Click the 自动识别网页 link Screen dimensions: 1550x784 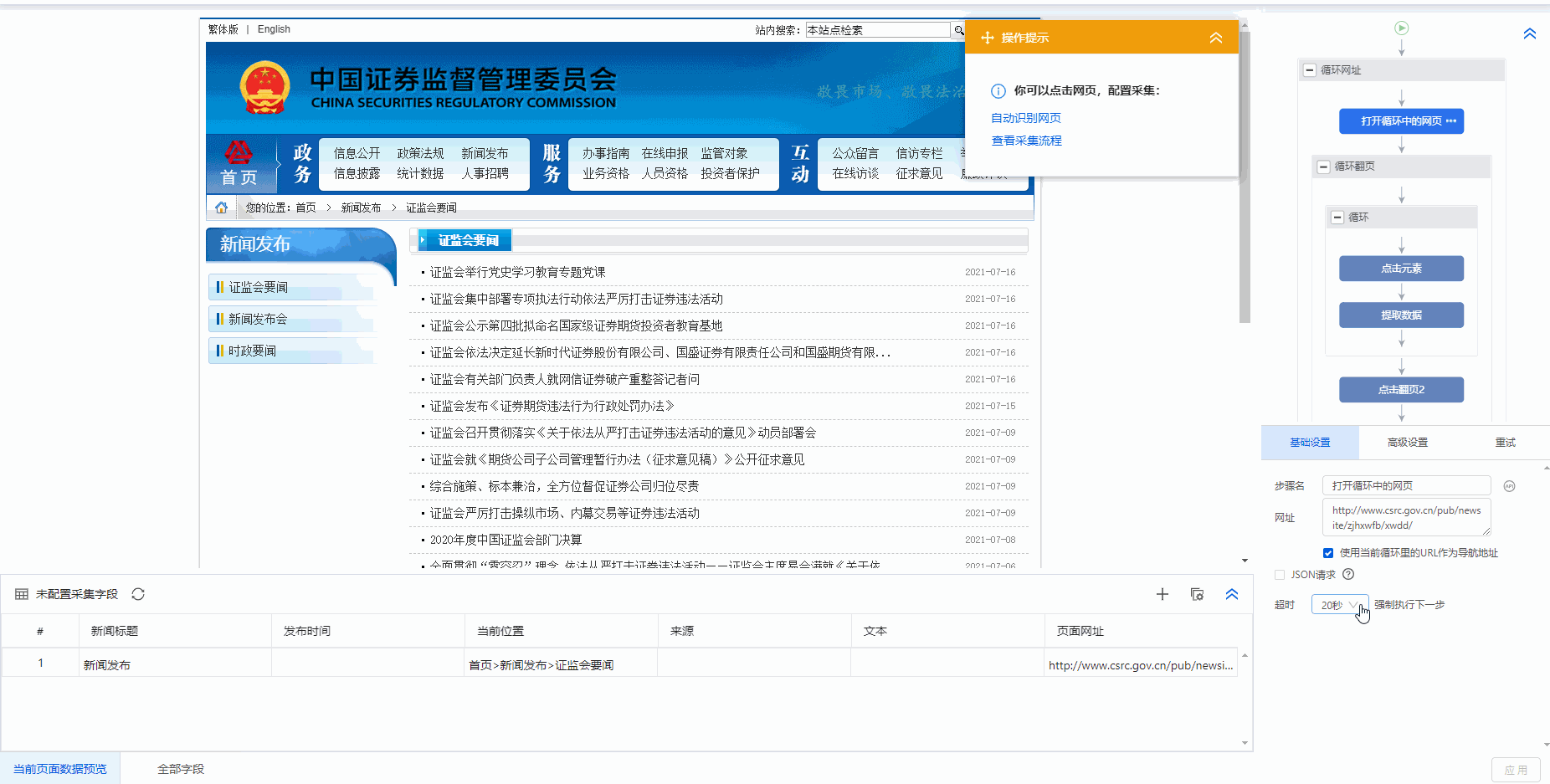pos(1026,118)
